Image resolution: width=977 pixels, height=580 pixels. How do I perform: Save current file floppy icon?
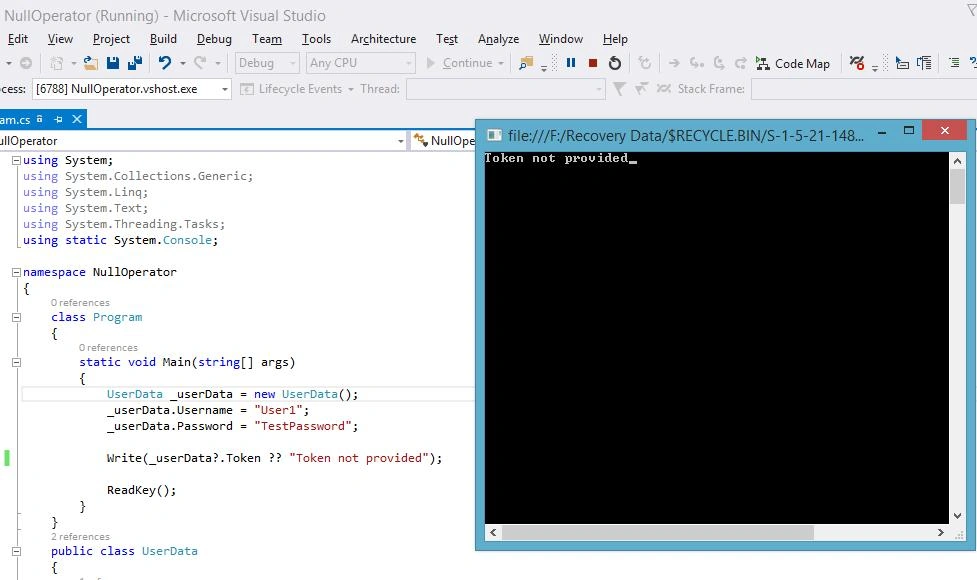pyautogui.click(x=113, y=63)
